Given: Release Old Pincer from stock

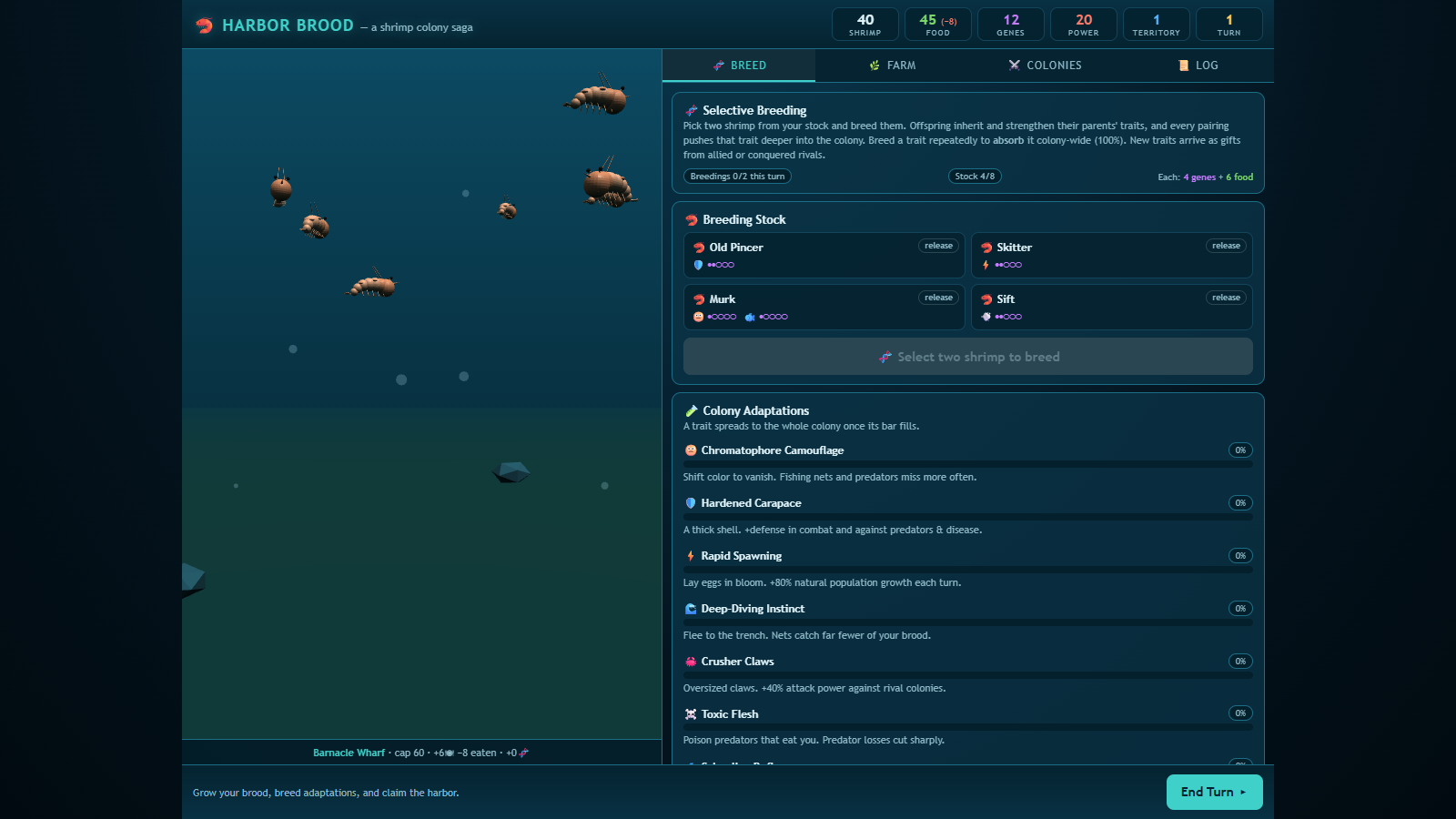Looking at the screenshot, I should coord(938,246).
